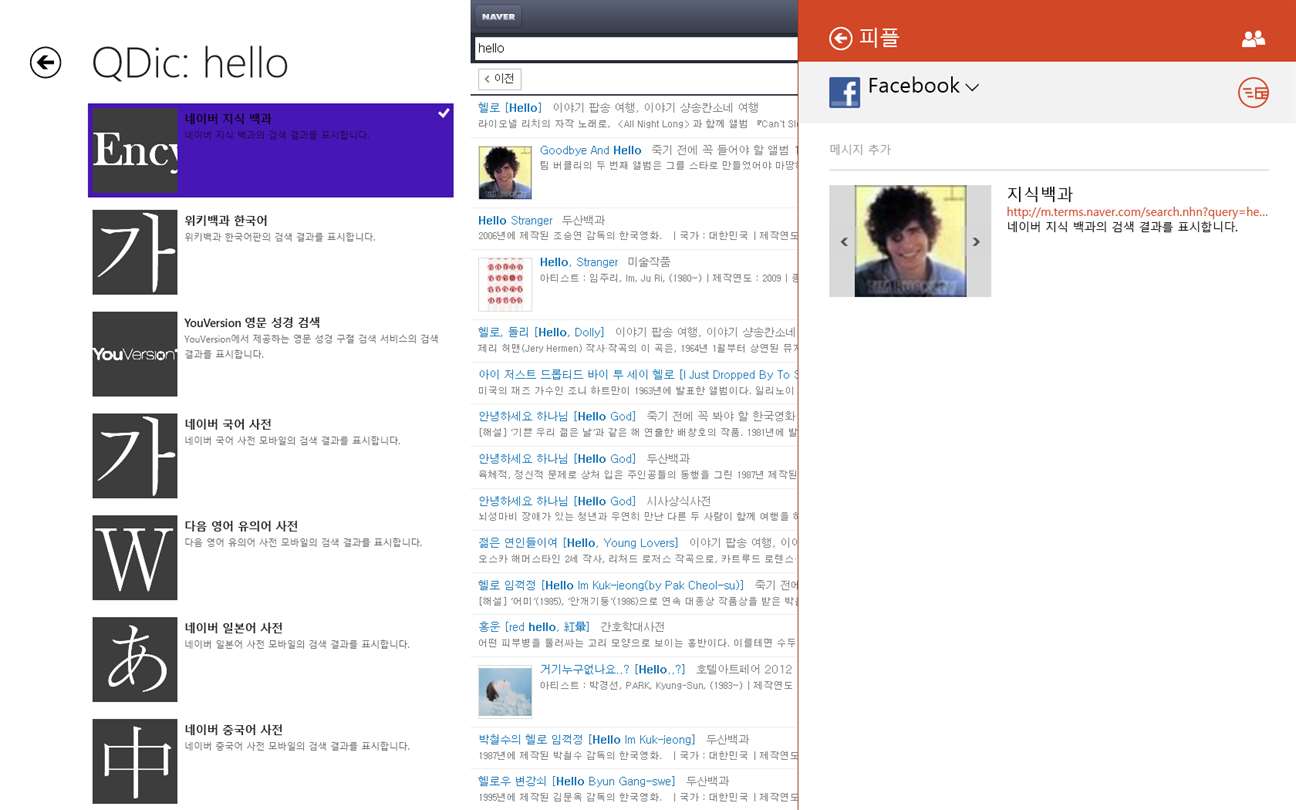Show previous thumbnail in share preview
This screenshot has height=810, width=1296.
coord(843,241)
